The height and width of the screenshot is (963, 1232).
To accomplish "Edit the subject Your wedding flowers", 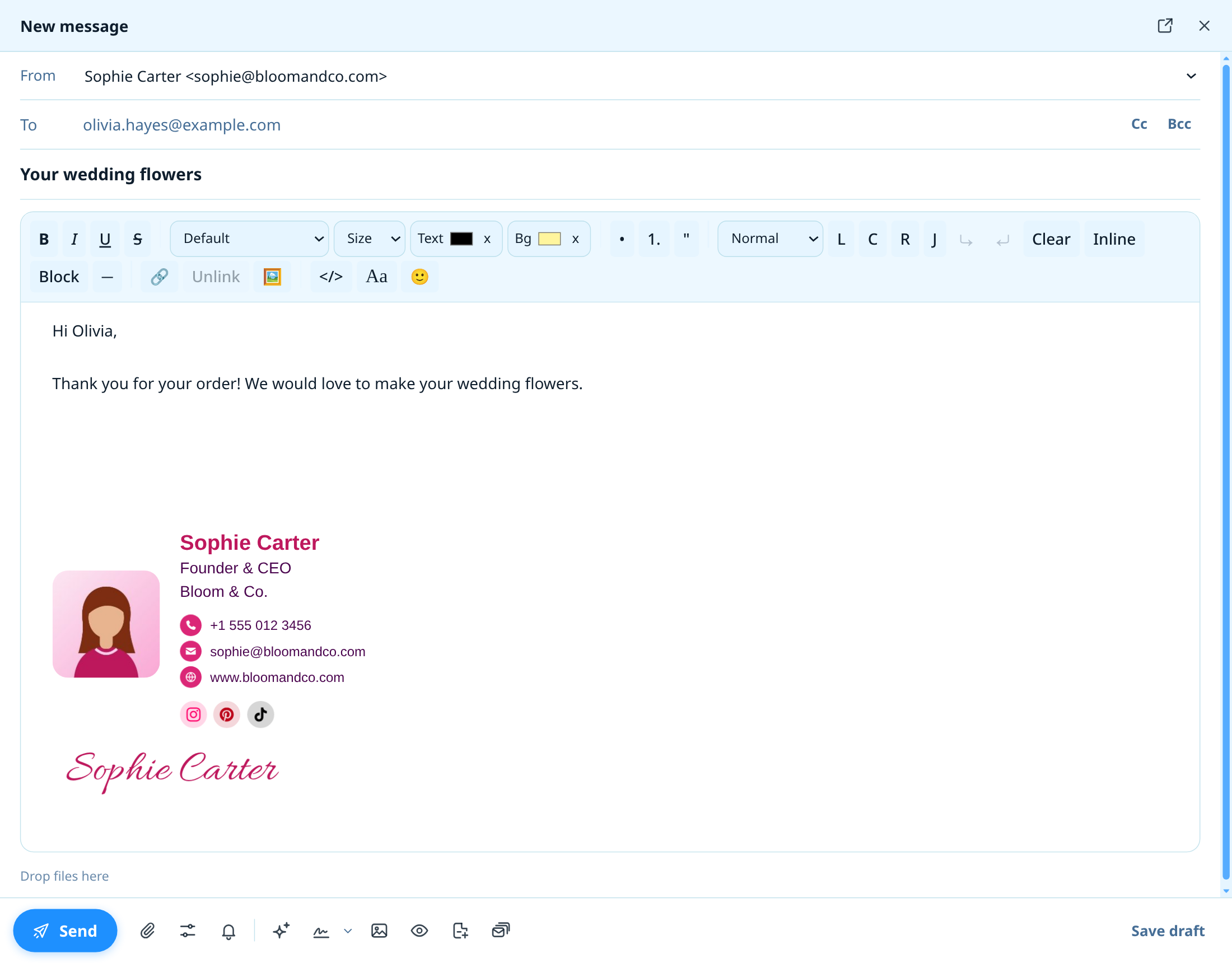I will pyautogui.click(x=610, y=174).
